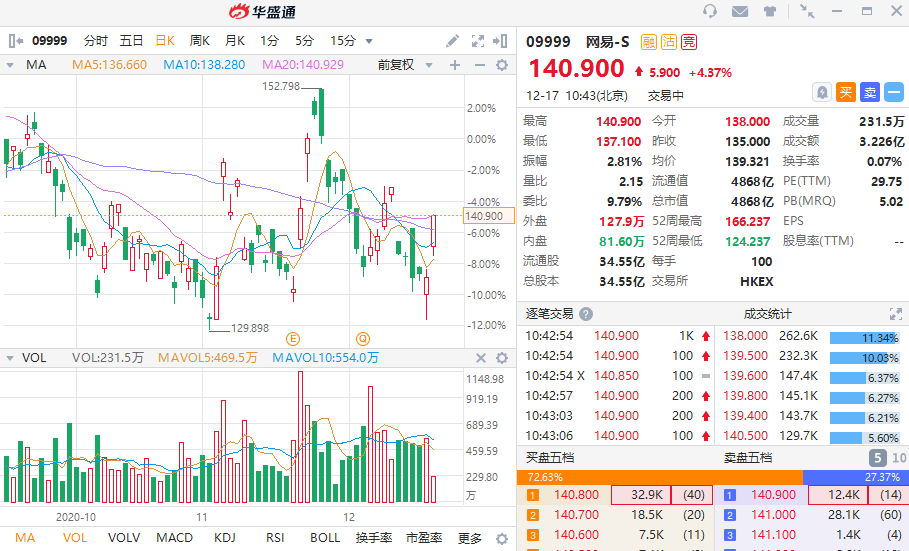The height and width of the screenshot is (551, 909).
Task: Collapse left panel icon beside 09999
Action: point(16,41)
